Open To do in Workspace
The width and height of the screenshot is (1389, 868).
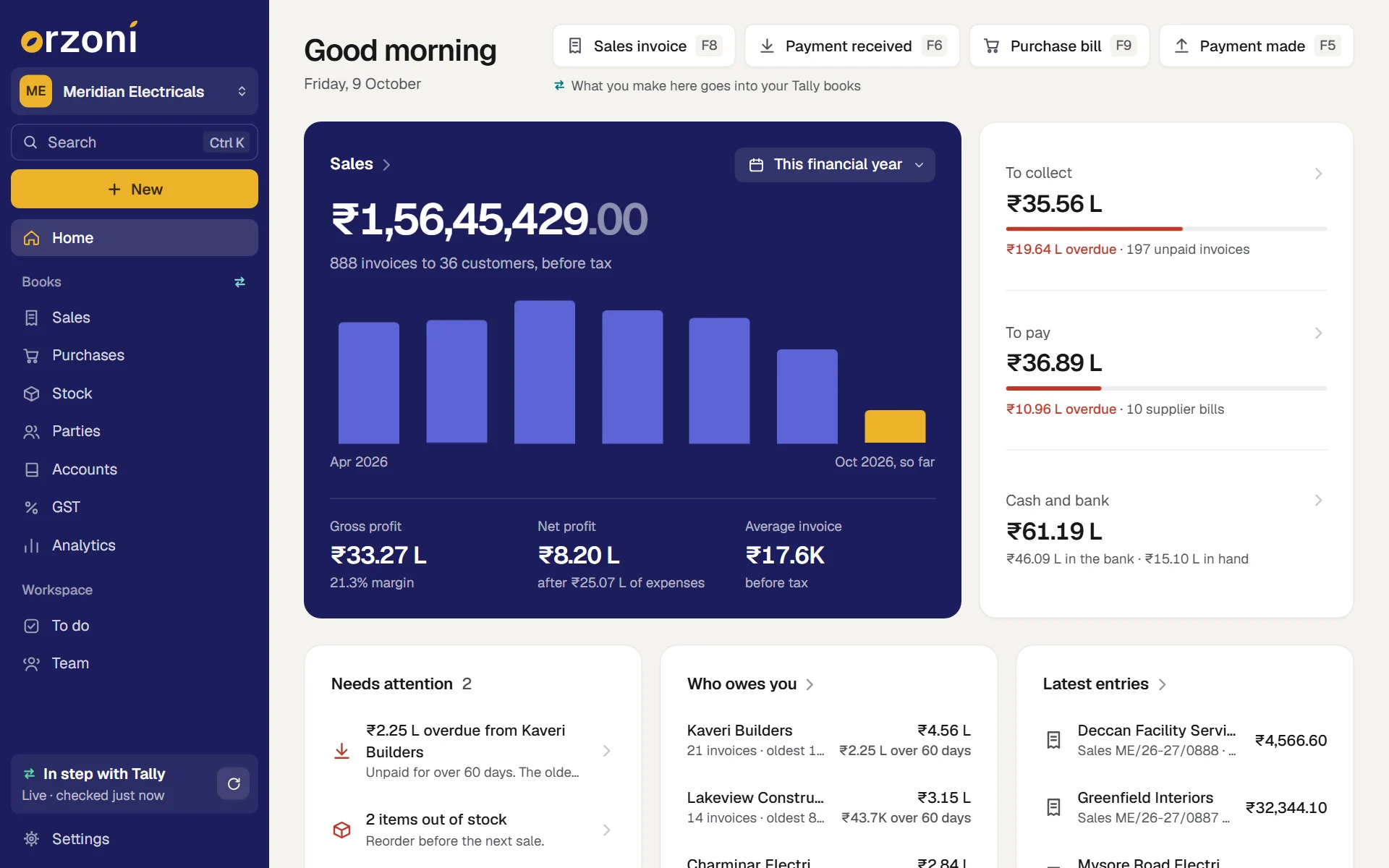click(135, 626)
